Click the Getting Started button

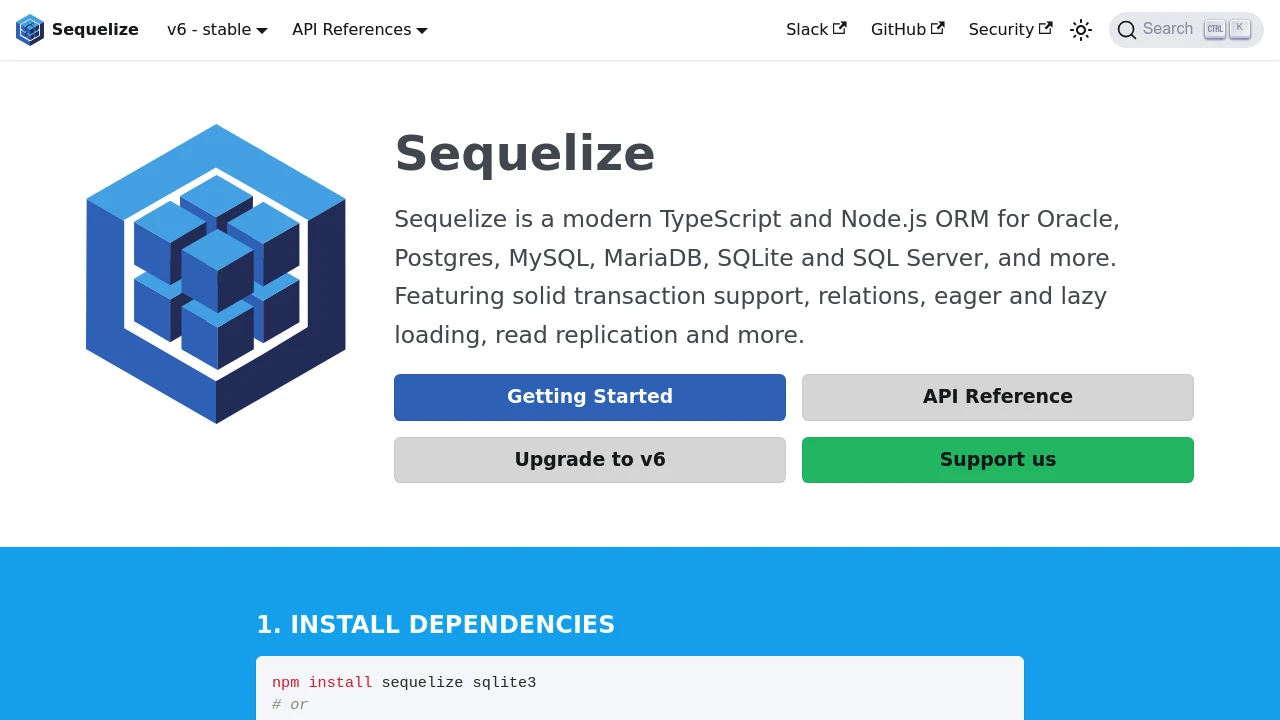(589, 397)
